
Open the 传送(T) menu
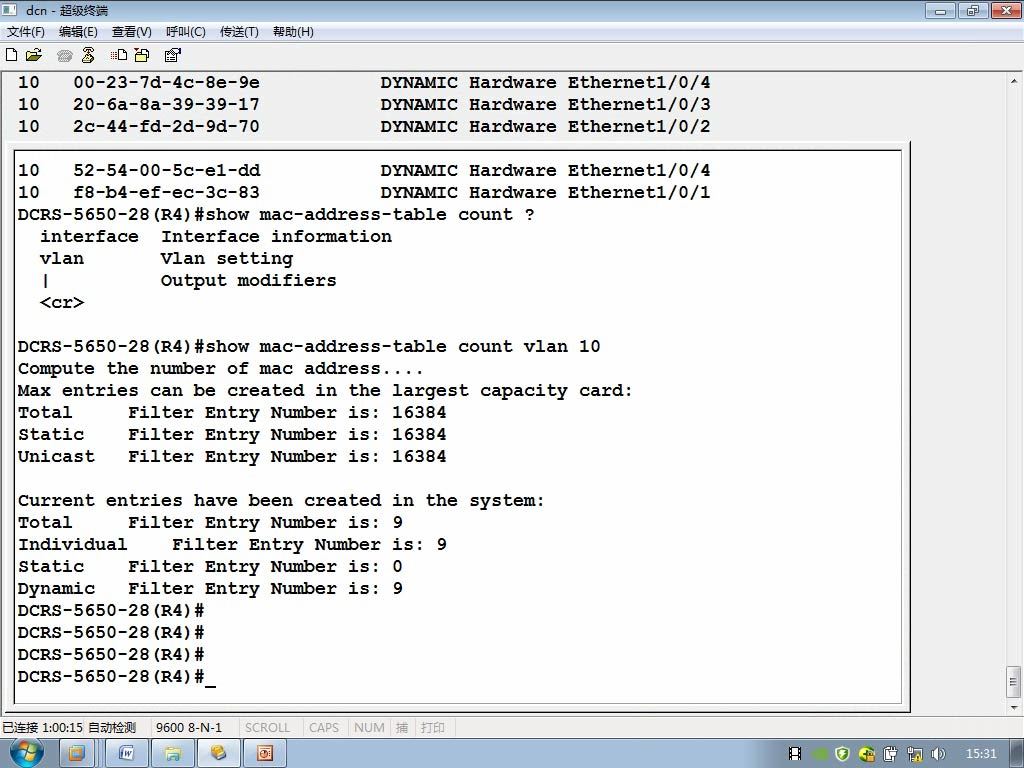tap(239, 31)
